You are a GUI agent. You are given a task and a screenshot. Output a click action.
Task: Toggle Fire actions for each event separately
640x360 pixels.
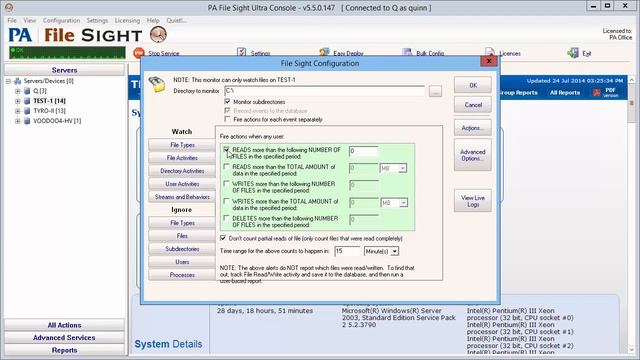(227, 119)
